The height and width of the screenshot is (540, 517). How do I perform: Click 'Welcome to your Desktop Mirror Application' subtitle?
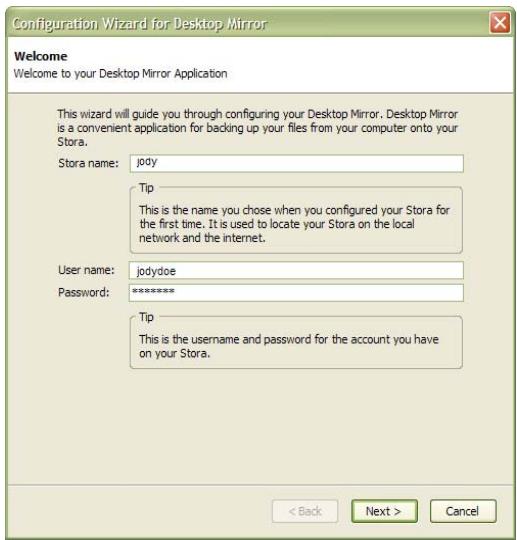[x=120, y=74]
